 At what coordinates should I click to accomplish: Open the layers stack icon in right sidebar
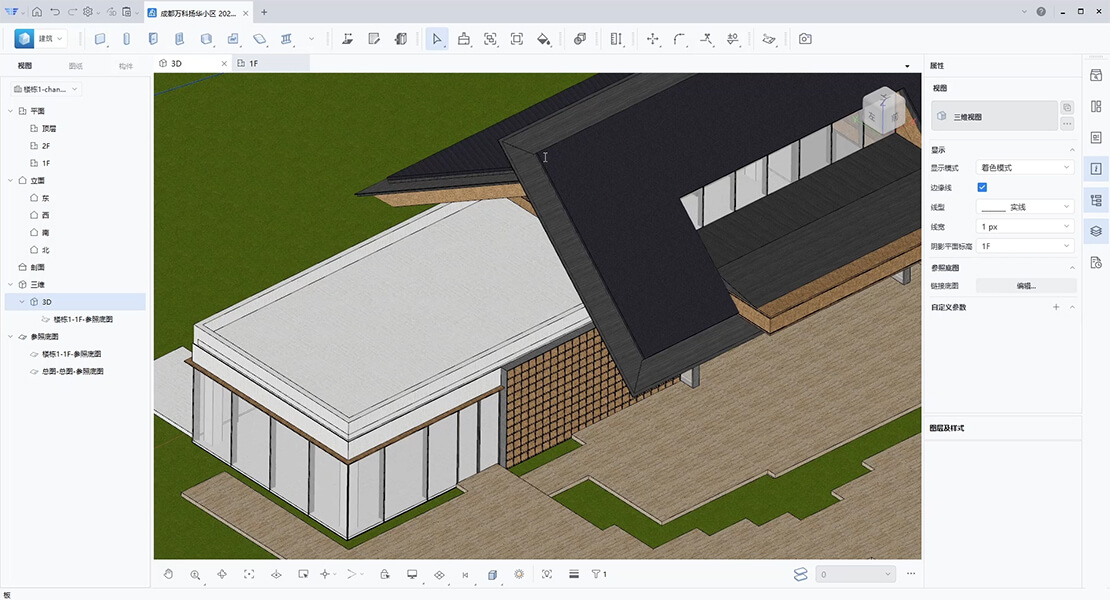click(1096, 231)
